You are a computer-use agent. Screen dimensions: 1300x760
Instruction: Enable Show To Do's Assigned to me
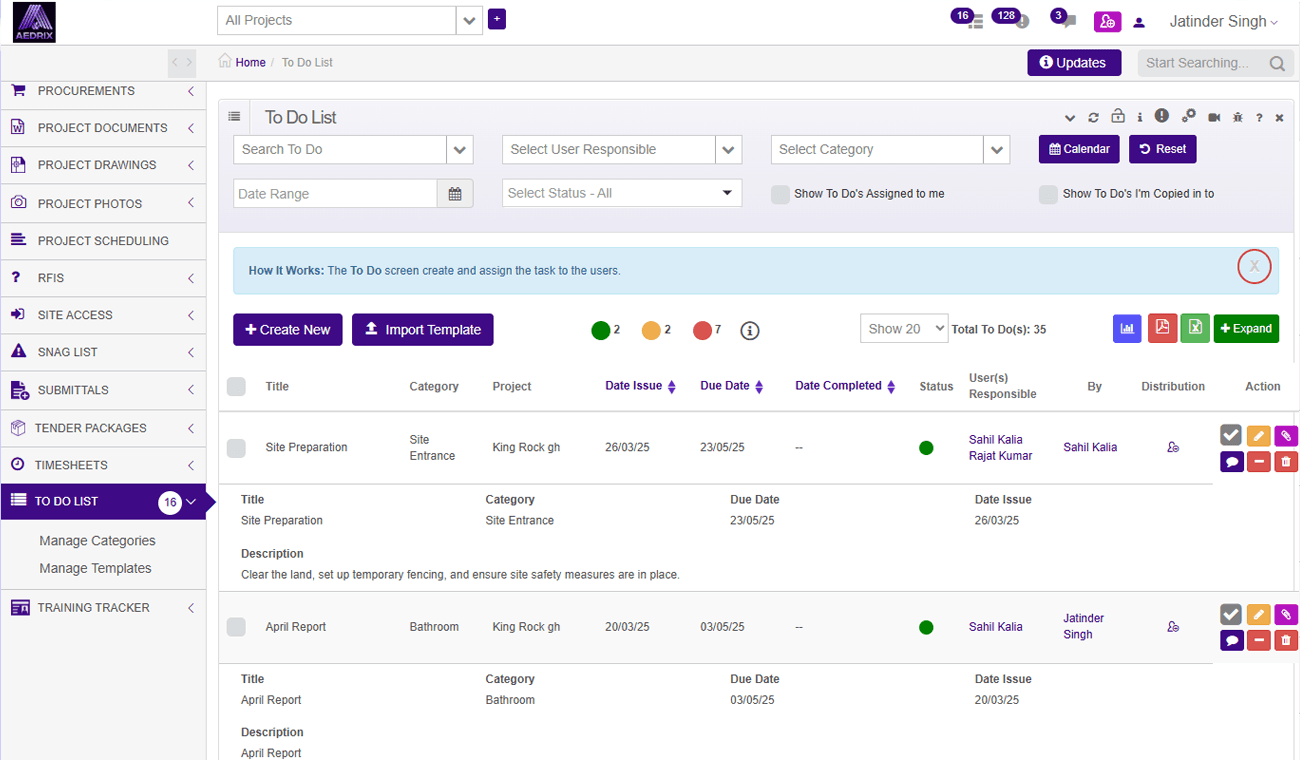click(x=780, y=194)
